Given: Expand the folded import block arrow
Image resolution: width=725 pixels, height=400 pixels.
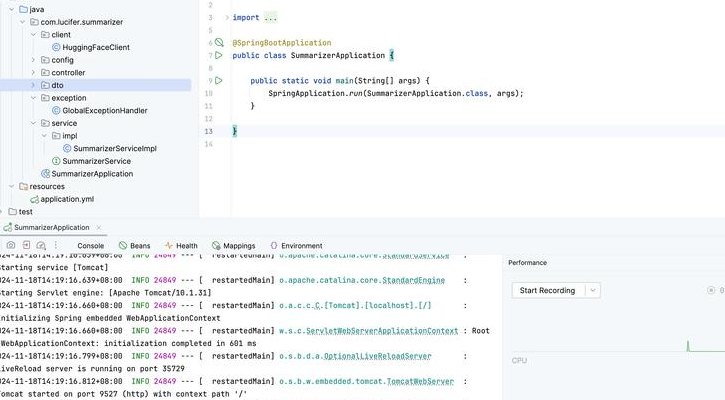Looking at the screenshot, I should point(227,18).
